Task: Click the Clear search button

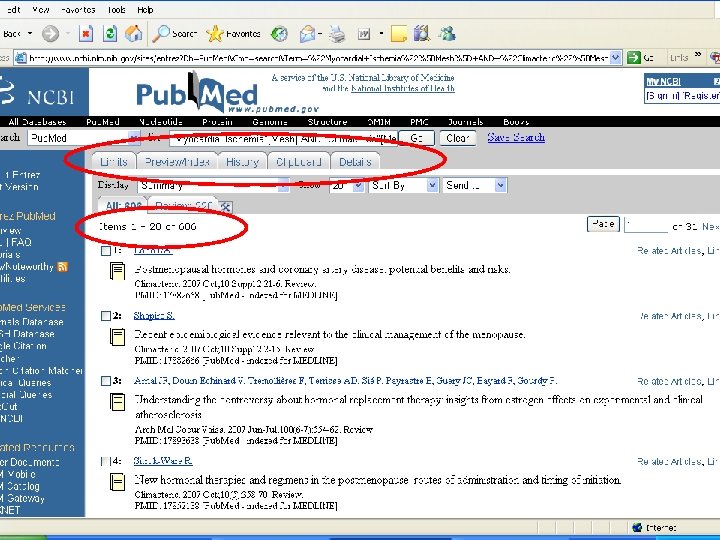Action: click(x=457, y=138)
